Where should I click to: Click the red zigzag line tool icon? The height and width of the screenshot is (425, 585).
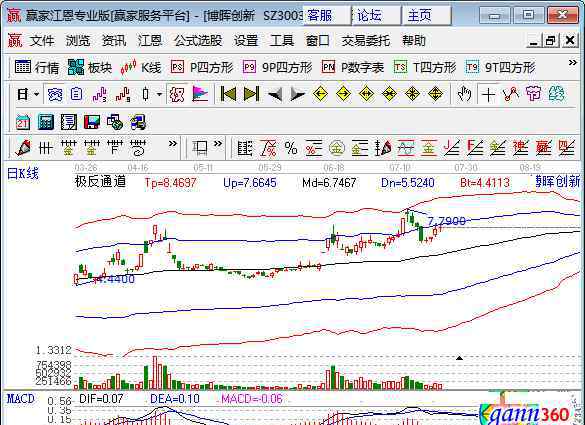tap(511, 94)
